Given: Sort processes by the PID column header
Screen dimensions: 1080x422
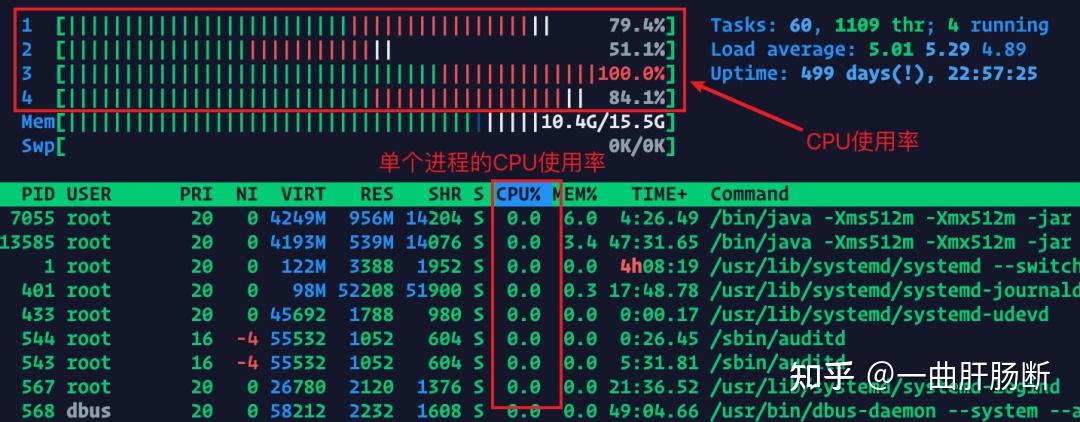Looking at the screenshot, I should 38,194.
